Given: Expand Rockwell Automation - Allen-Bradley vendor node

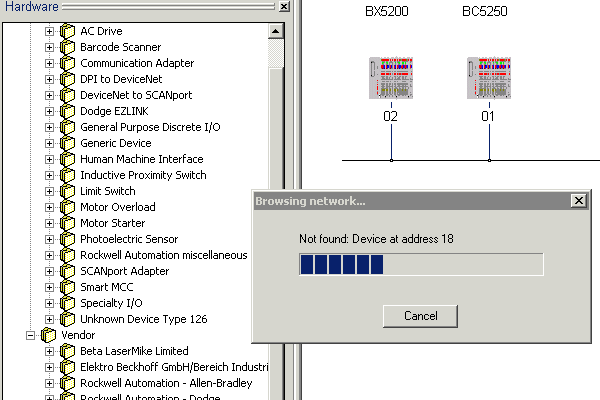Looking at the screenshot, I should click(x=49, y=383).
